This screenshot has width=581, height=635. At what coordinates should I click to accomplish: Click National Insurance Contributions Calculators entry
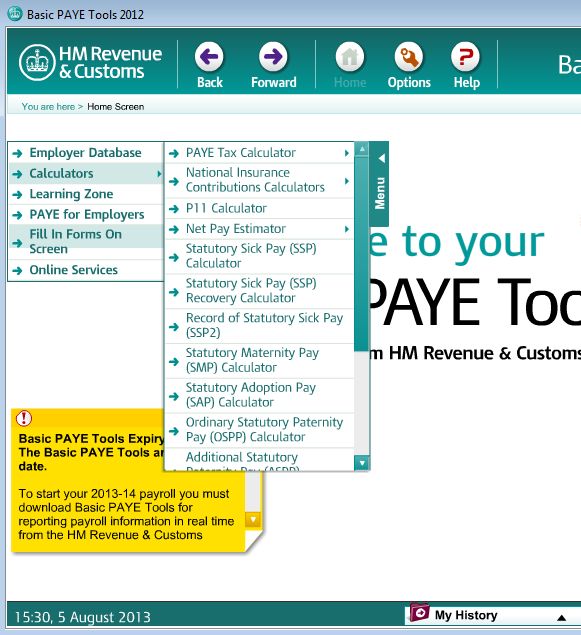260,180
